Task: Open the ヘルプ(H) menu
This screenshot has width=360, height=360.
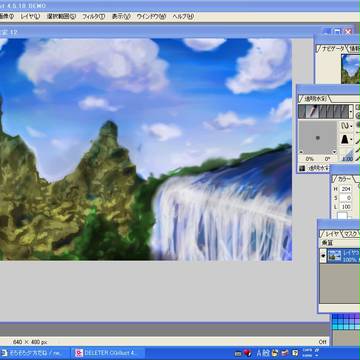Action: (183, 16)
